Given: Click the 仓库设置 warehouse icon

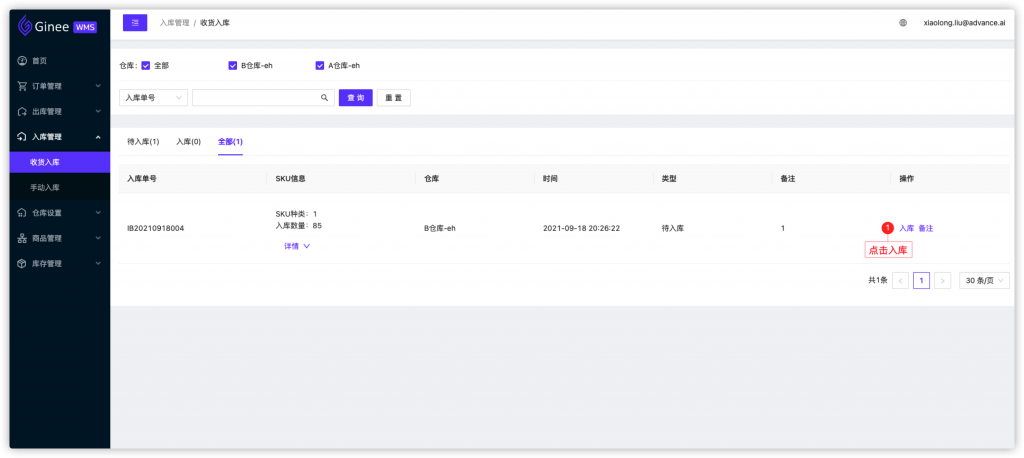Looking at the screenshot, I should (x=22, y=213).
